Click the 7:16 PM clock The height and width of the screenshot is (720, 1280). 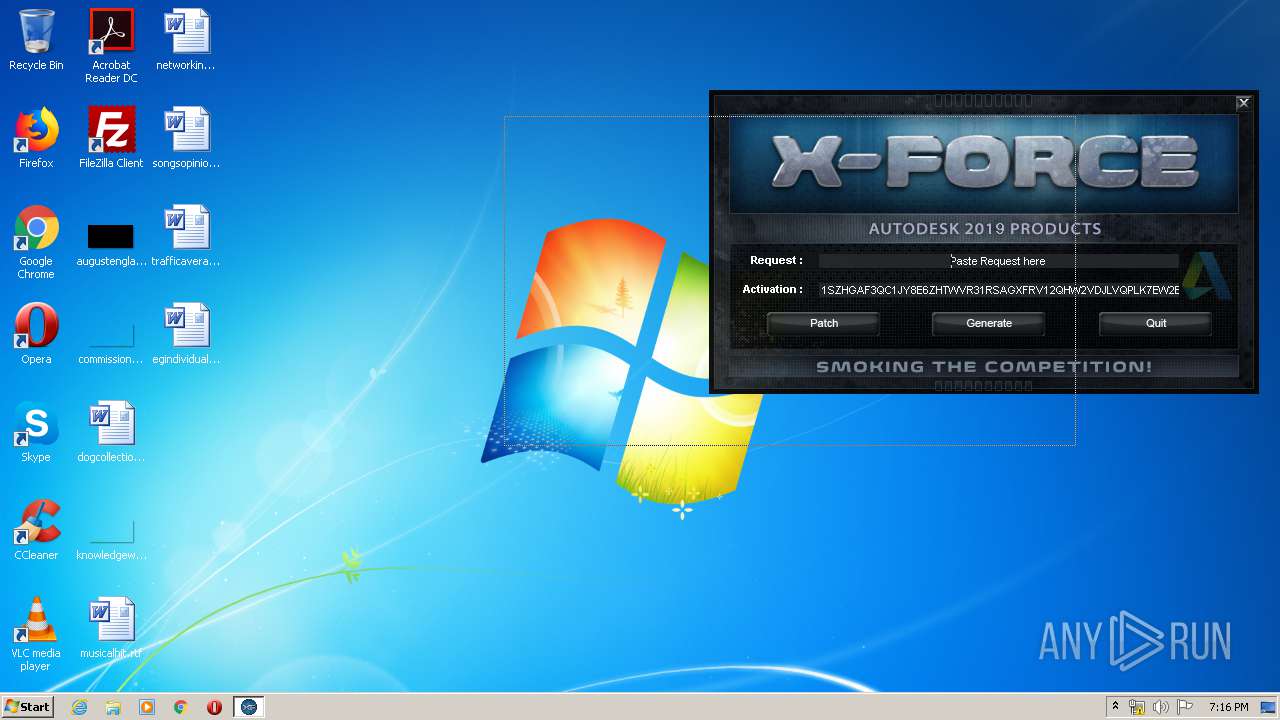(1228, 707)
